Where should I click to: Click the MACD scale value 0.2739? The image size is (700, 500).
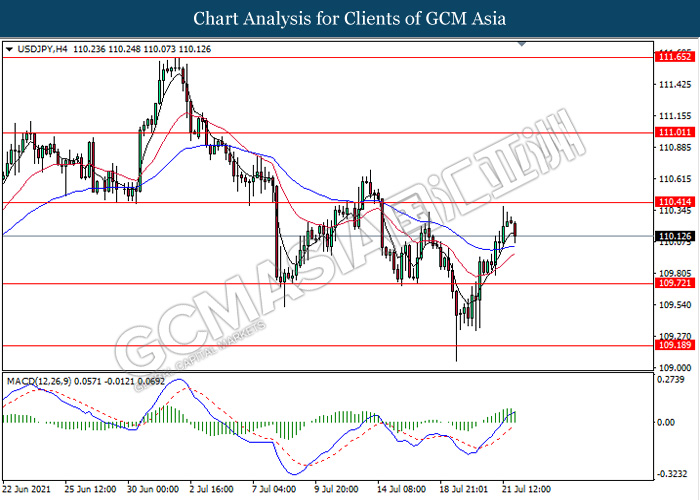(671, 379)
